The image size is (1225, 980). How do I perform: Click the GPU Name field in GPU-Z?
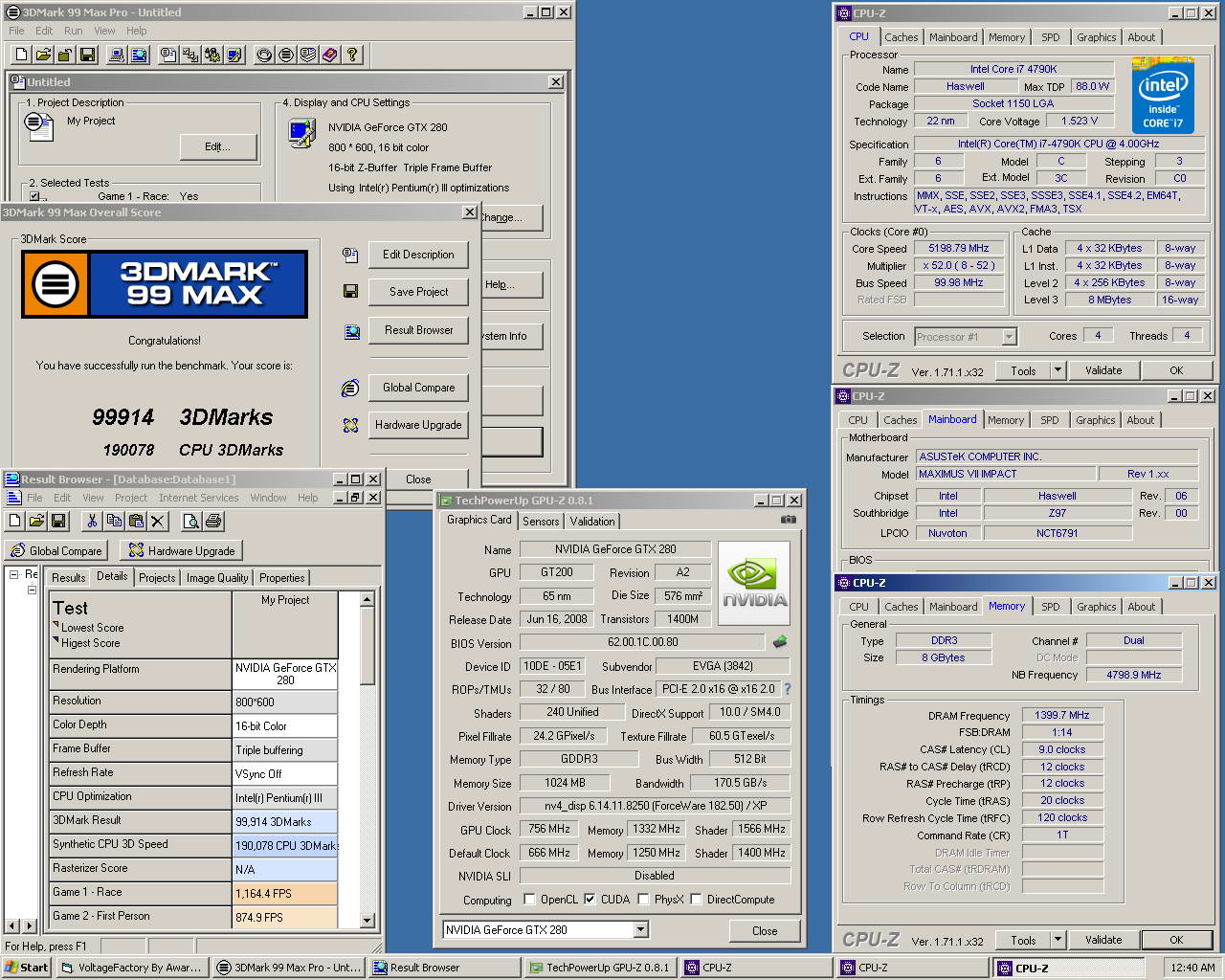pos(615,549)
